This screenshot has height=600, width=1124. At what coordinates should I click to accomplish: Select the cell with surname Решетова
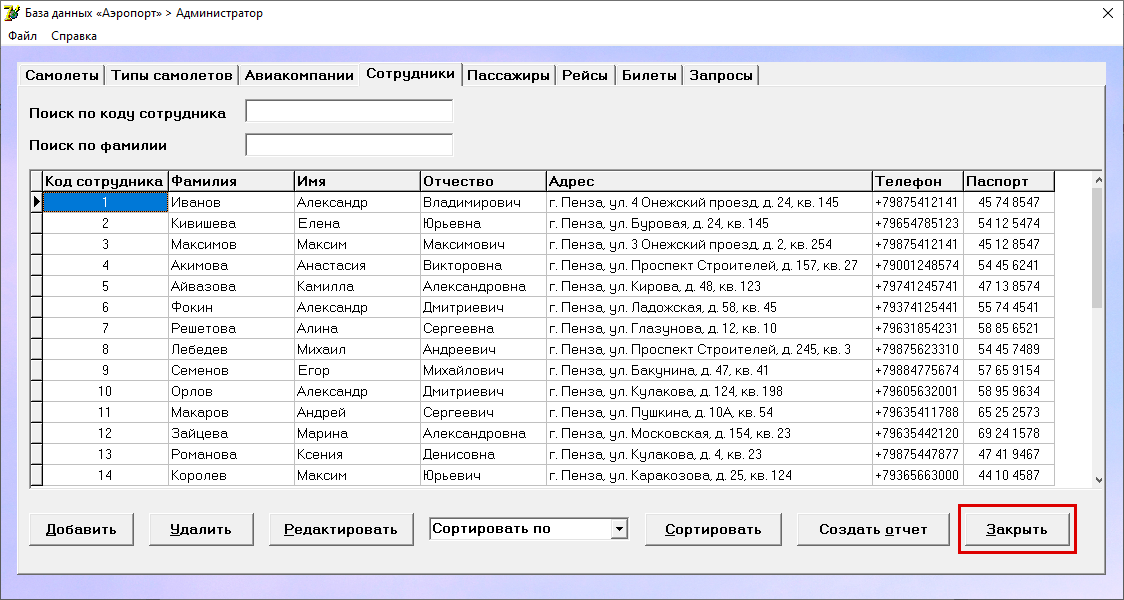231,328
